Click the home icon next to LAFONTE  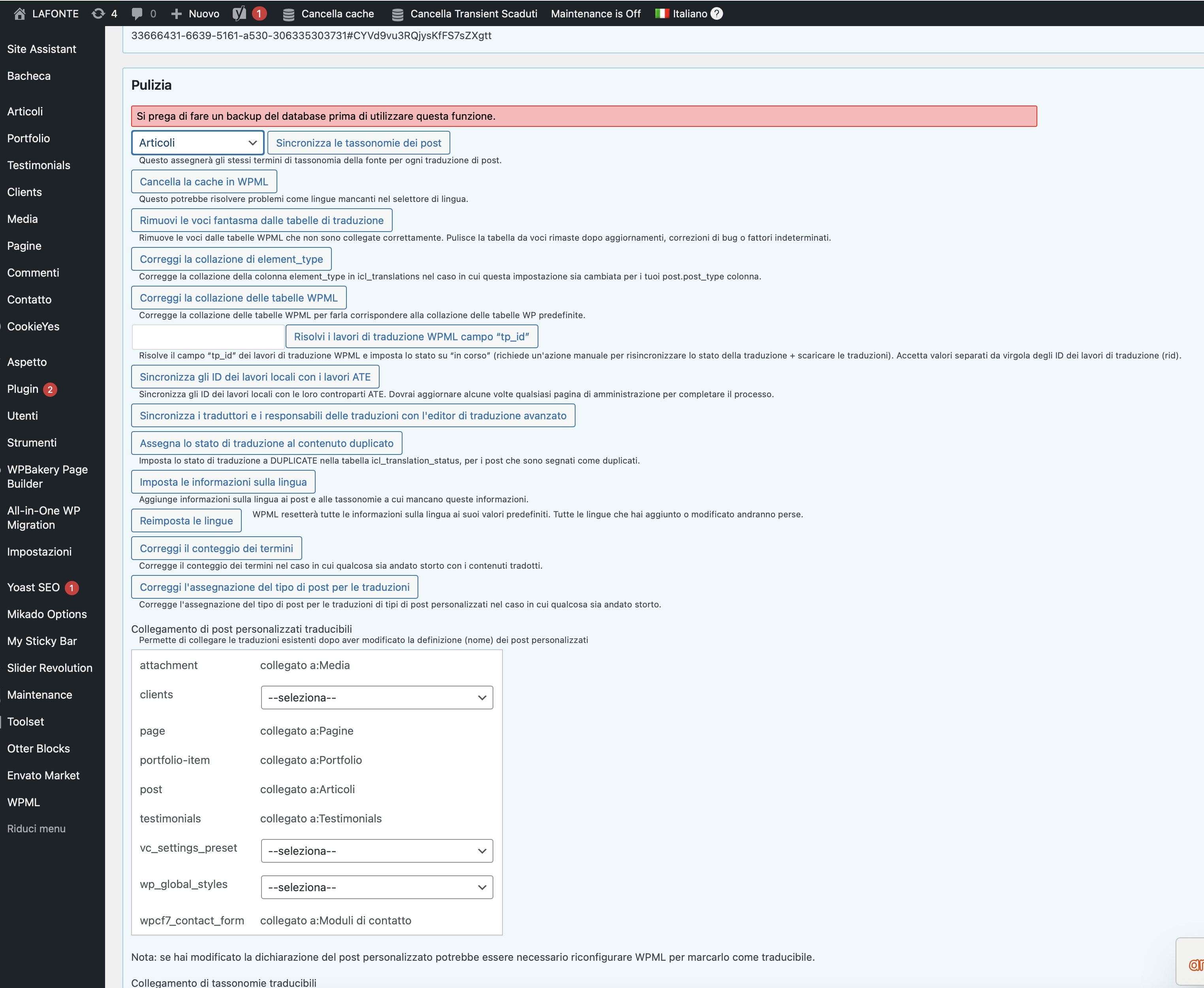19,14
